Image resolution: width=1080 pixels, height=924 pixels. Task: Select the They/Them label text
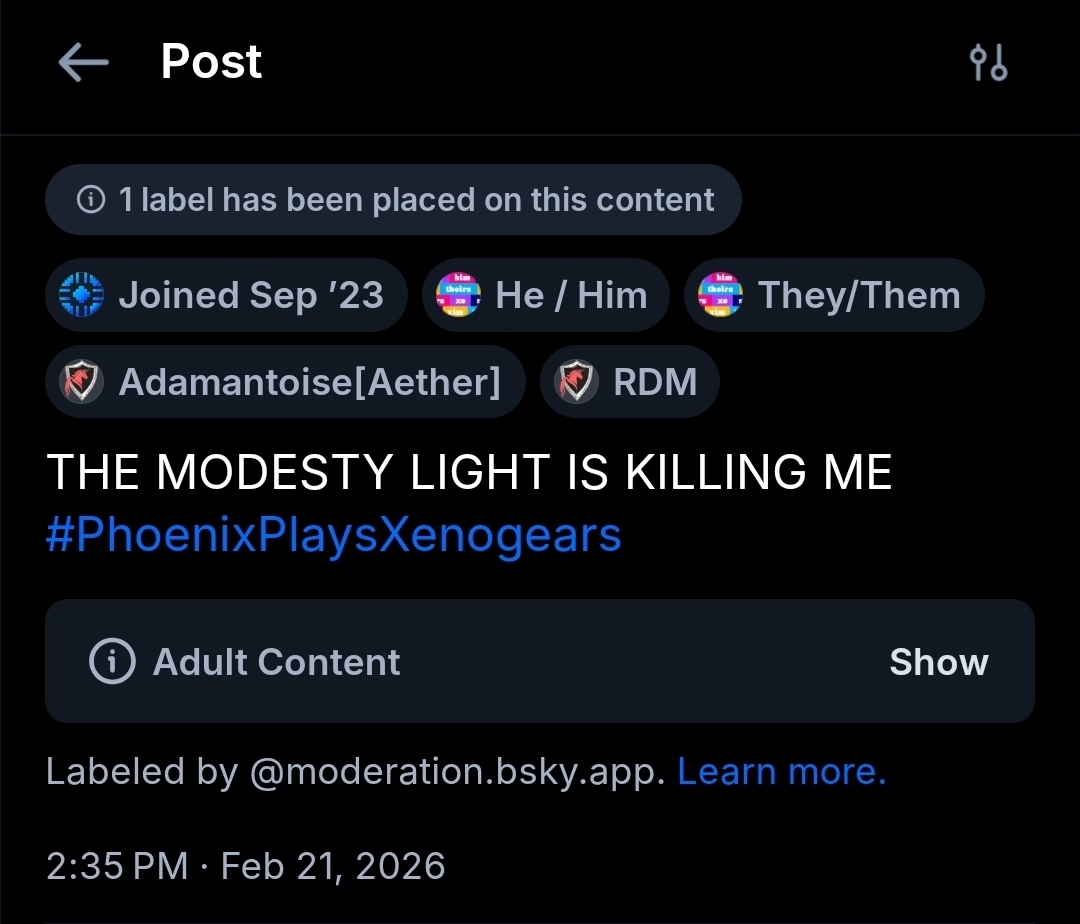point(859,295)
